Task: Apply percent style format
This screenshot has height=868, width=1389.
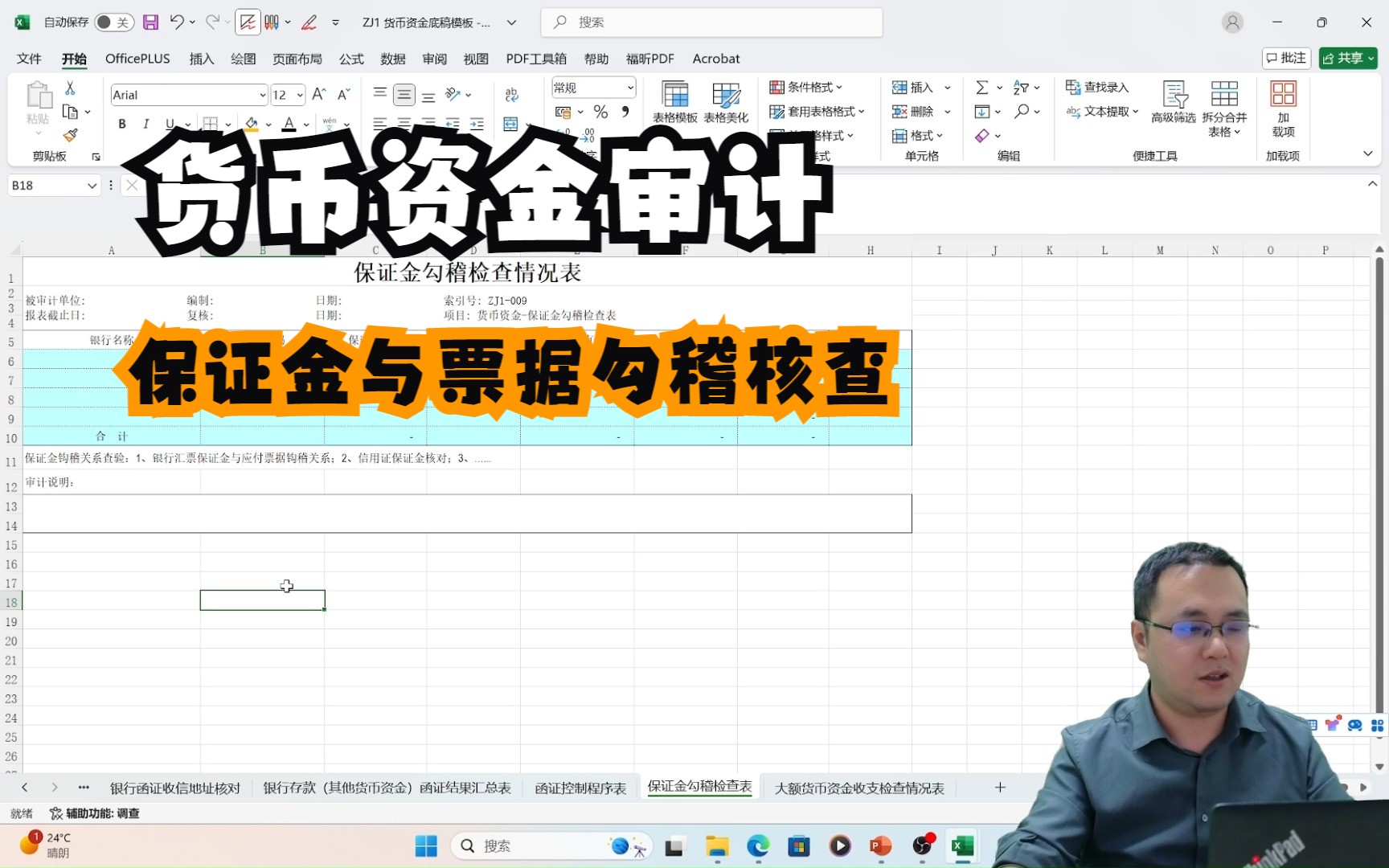Action: 600,112
